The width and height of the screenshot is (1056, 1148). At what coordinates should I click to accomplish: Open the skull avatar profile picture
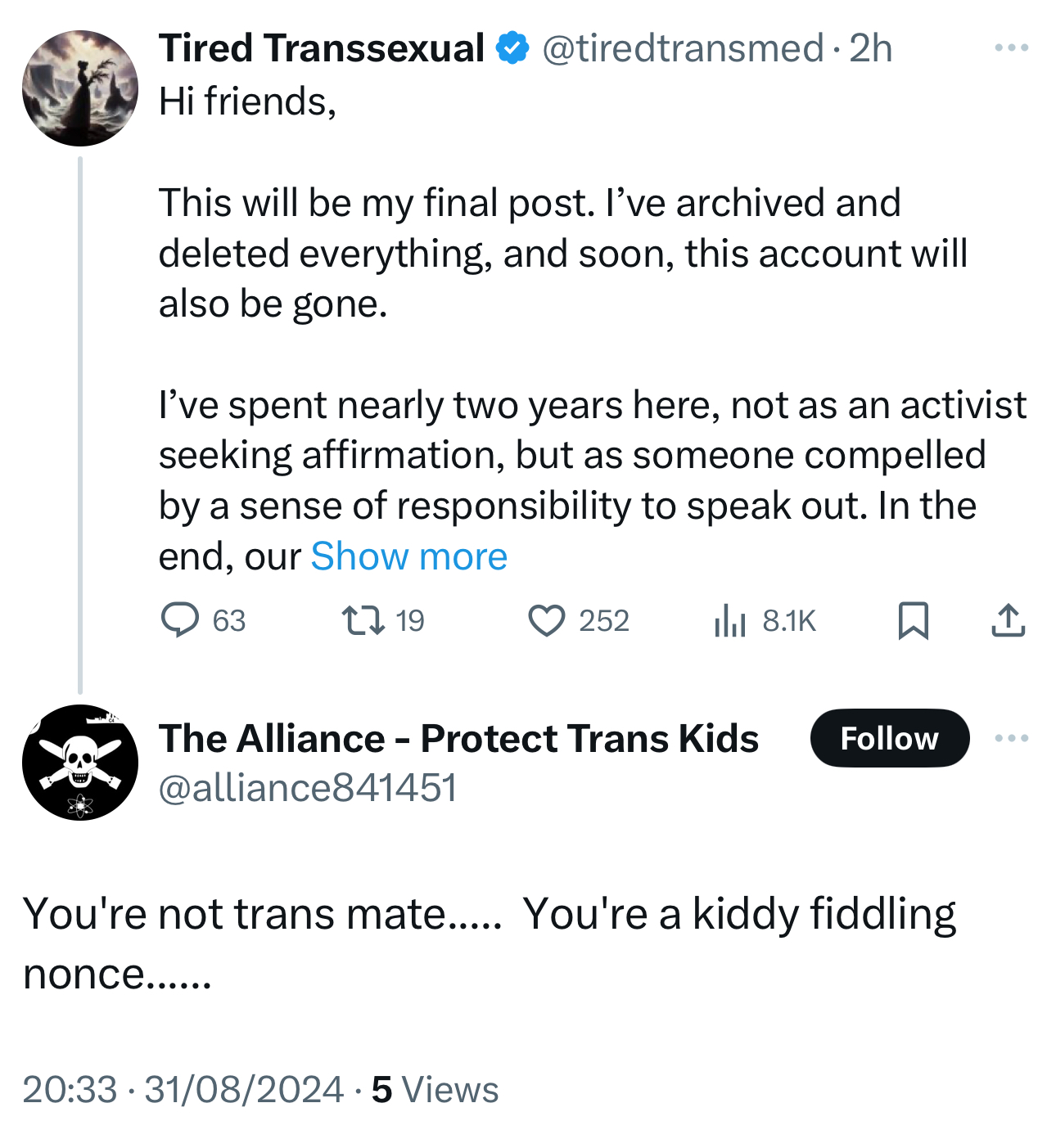pyautogui.click(x=80, y=763)
